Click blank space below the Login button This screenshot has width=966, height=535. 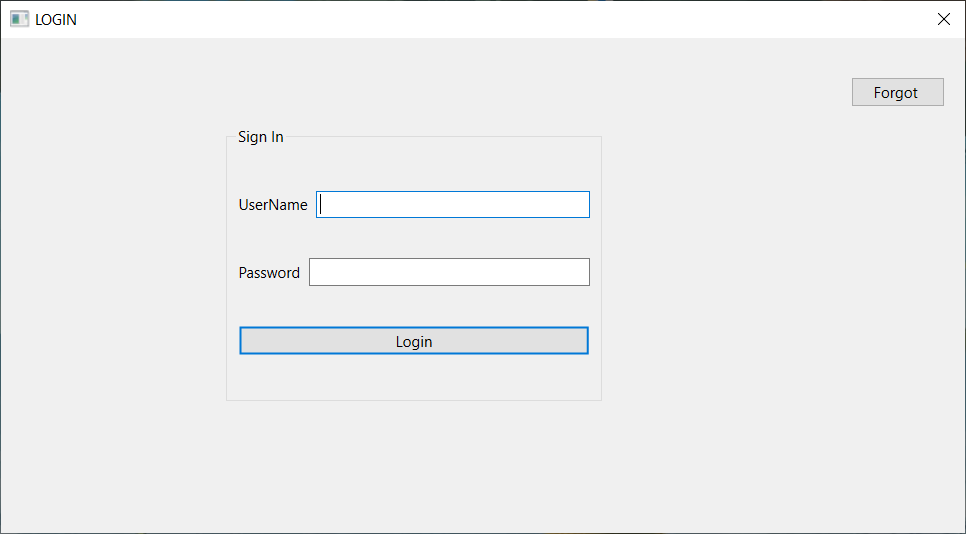coord(414,378)
